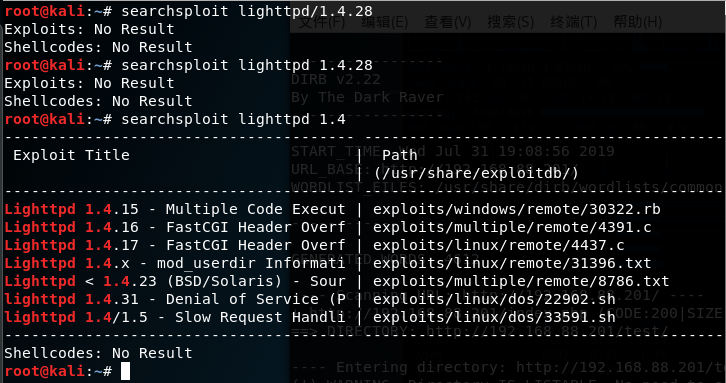
Task: Click the /usr/share/exploitdb/ path header
Action: coord(476,173)
